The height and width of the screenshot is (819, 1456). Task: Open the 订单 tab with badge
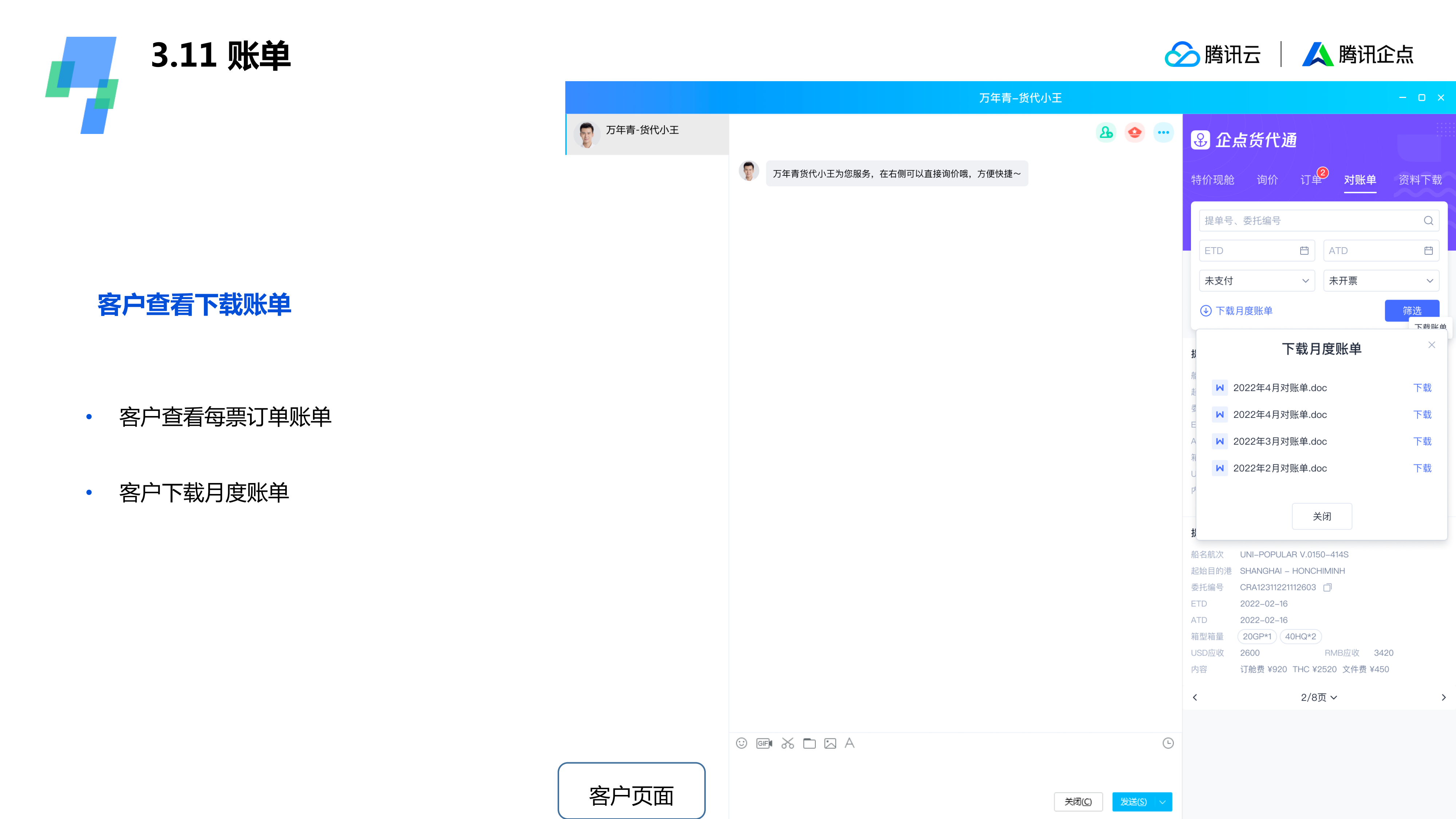(x=1311, y=180)
